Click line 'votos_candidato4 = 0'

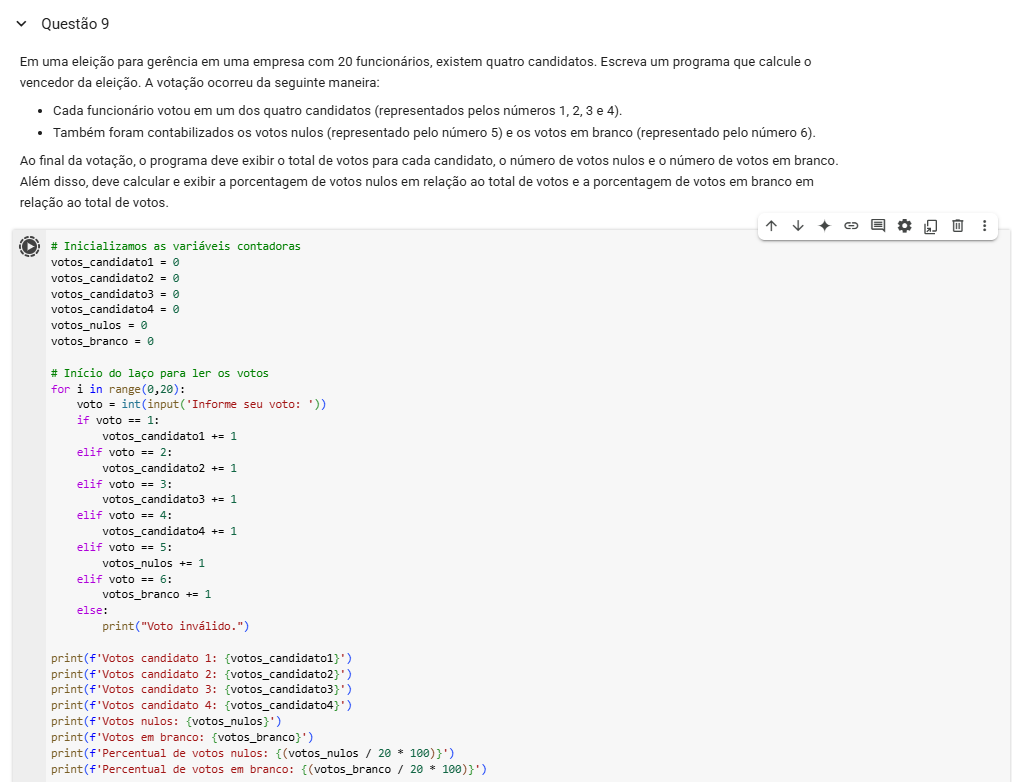pos(115,310)
